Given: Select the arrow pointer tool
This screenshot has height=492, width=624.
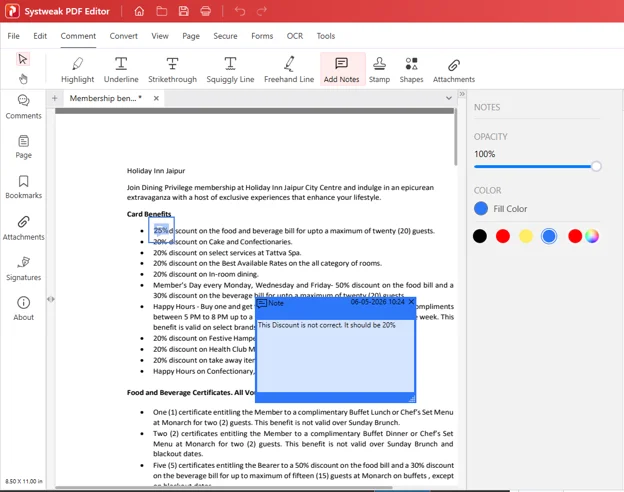Looking at the screenshot, I should (x=23, y=59).
